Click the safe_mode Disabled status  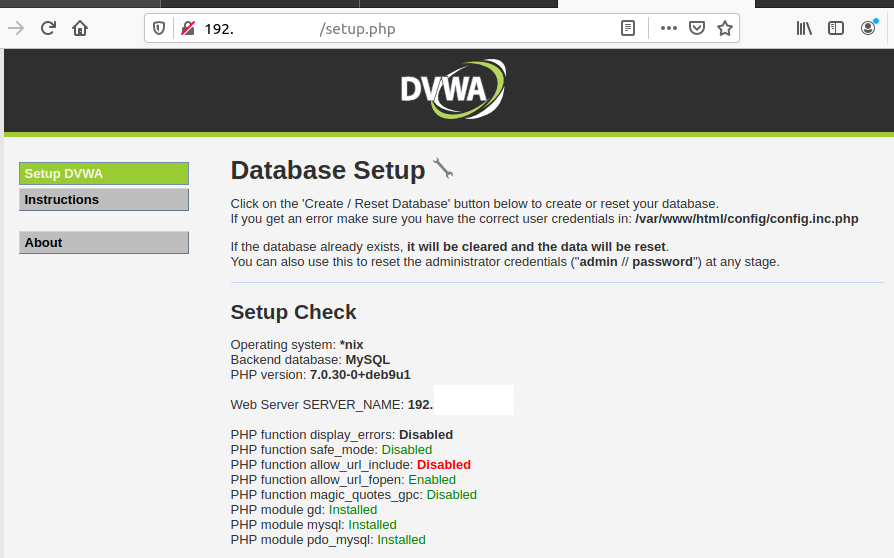pos(407,450)
